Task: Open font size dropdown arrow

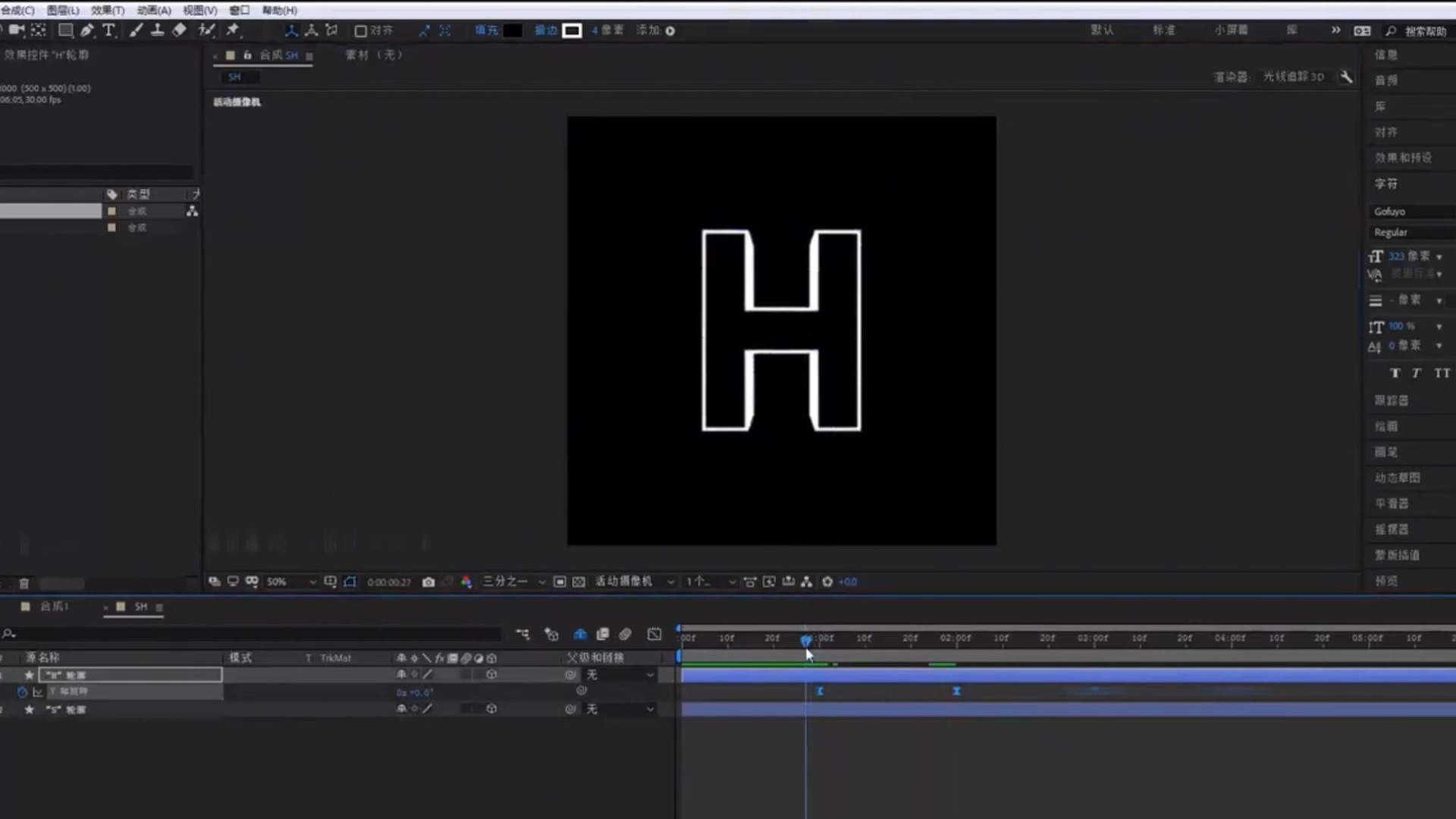Action: click(1439, 257)
